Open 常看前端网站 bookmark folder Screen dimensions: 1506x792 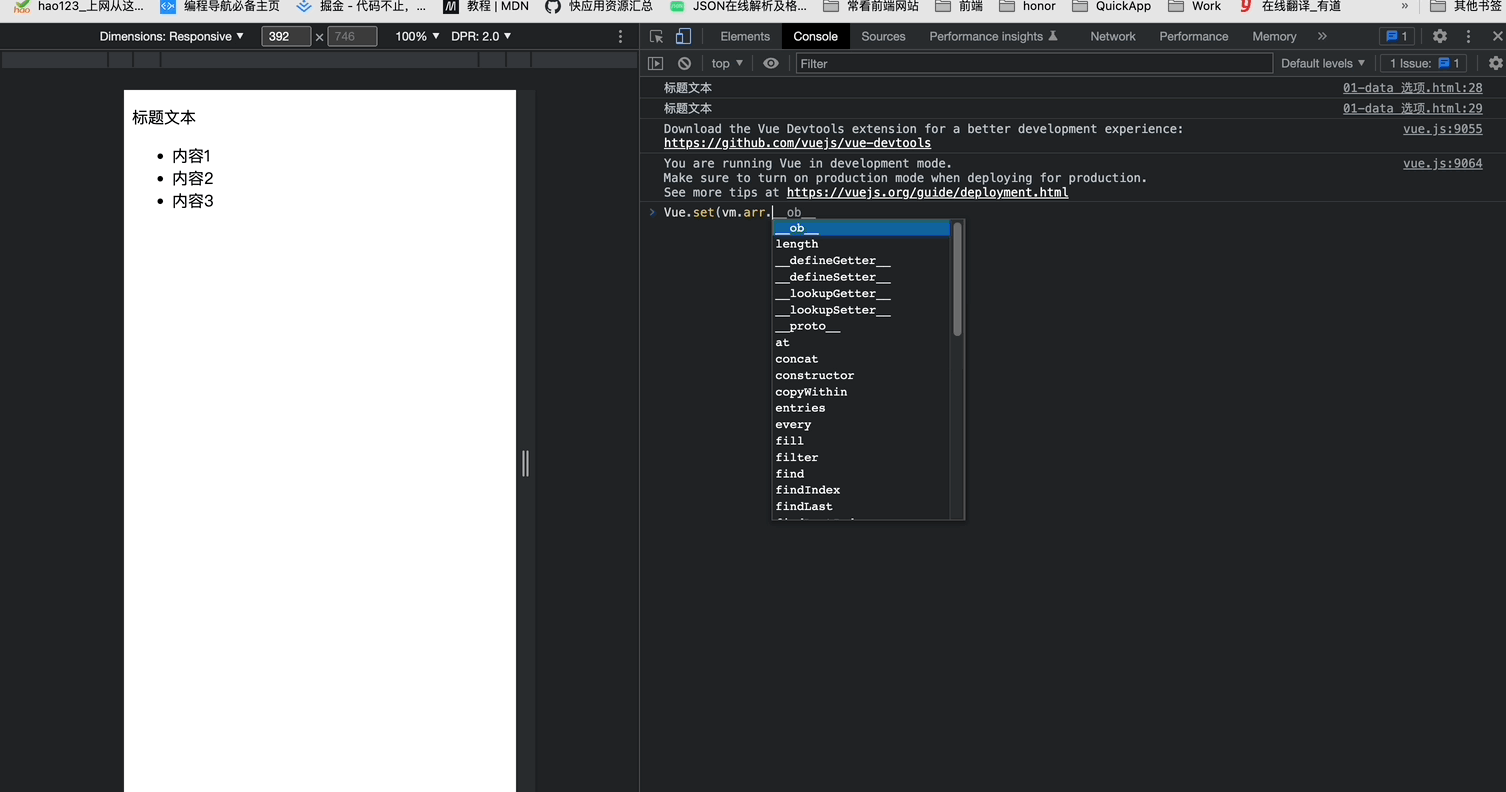click(871, 6)
